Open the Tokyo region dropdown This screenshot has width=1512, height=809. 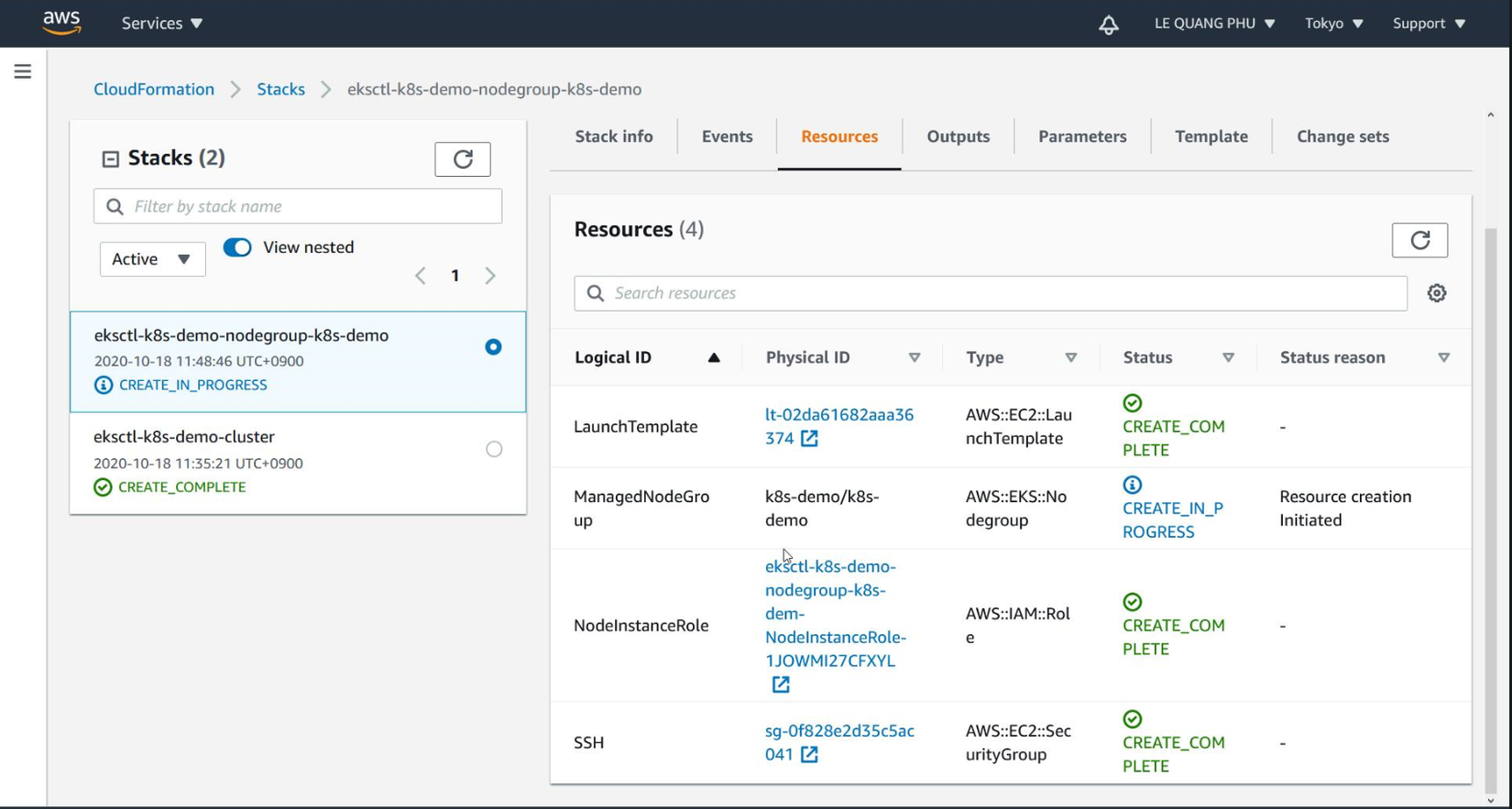click(1333, 24)
